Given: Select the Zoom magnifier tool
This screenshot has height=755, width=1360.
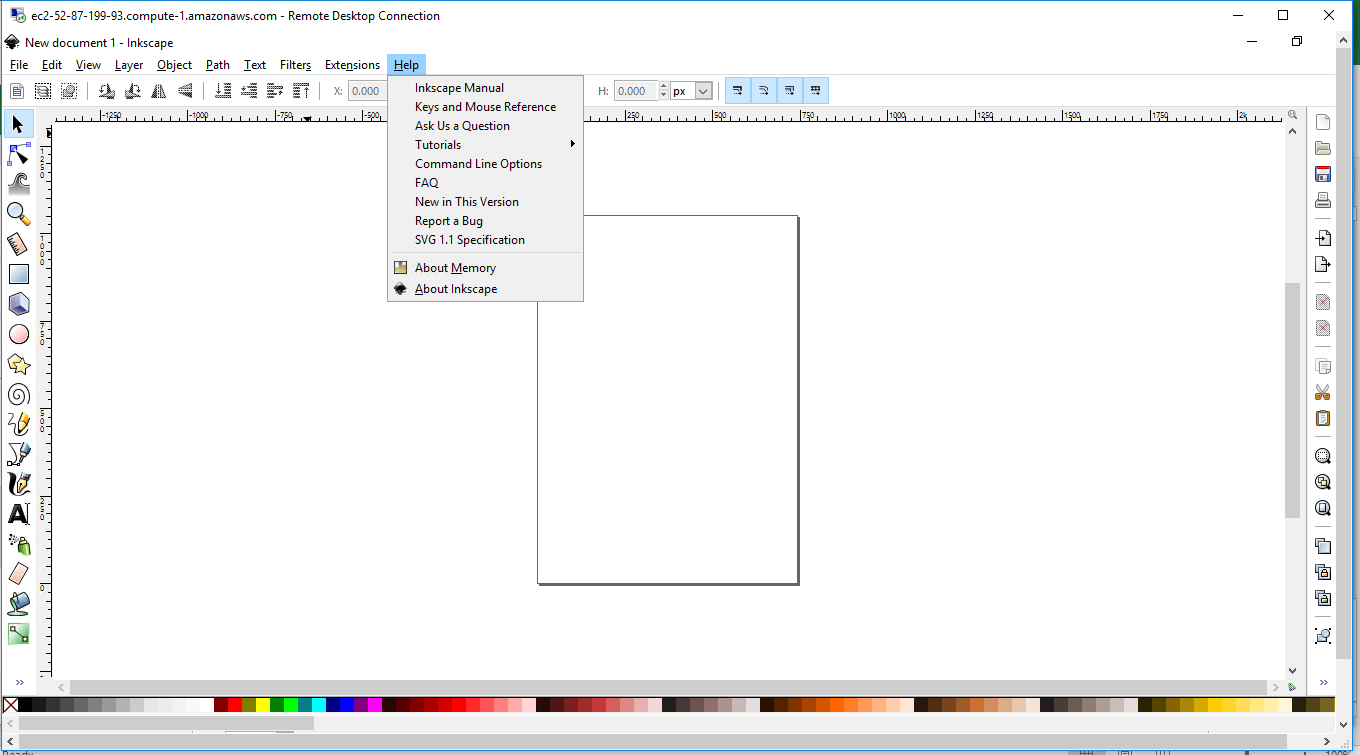Looking at the screenshot, I should click(19, 213).
